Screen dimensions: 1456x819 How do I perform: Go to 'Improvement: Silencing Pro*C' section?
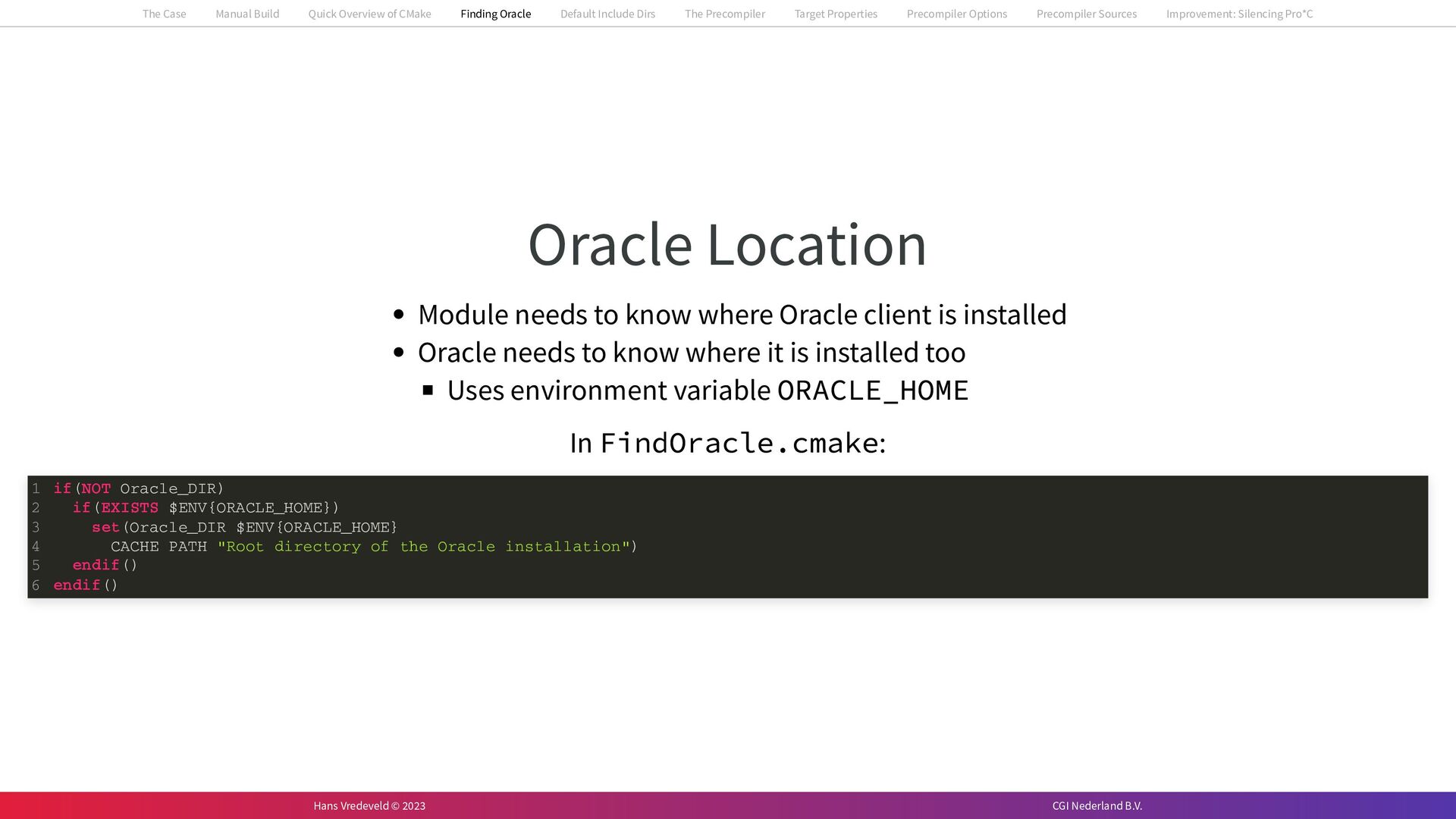[1239, 14]
